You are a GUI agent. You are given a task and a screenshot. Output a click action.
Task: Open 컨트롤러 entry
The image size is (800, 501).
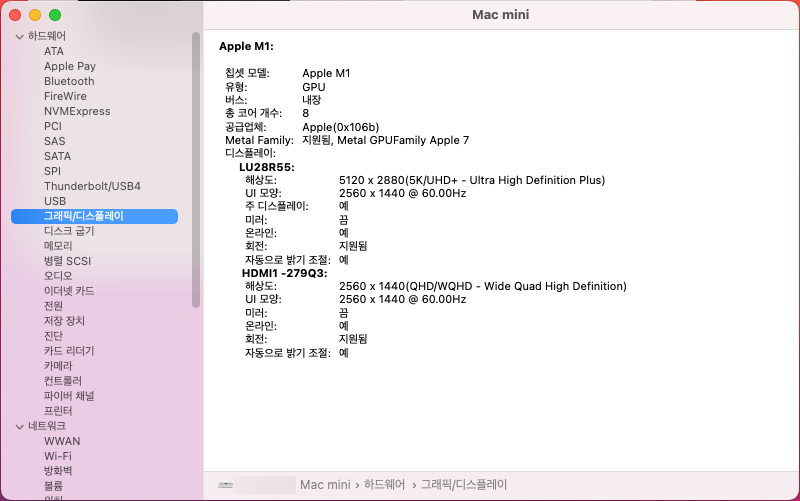click(63, 381)
